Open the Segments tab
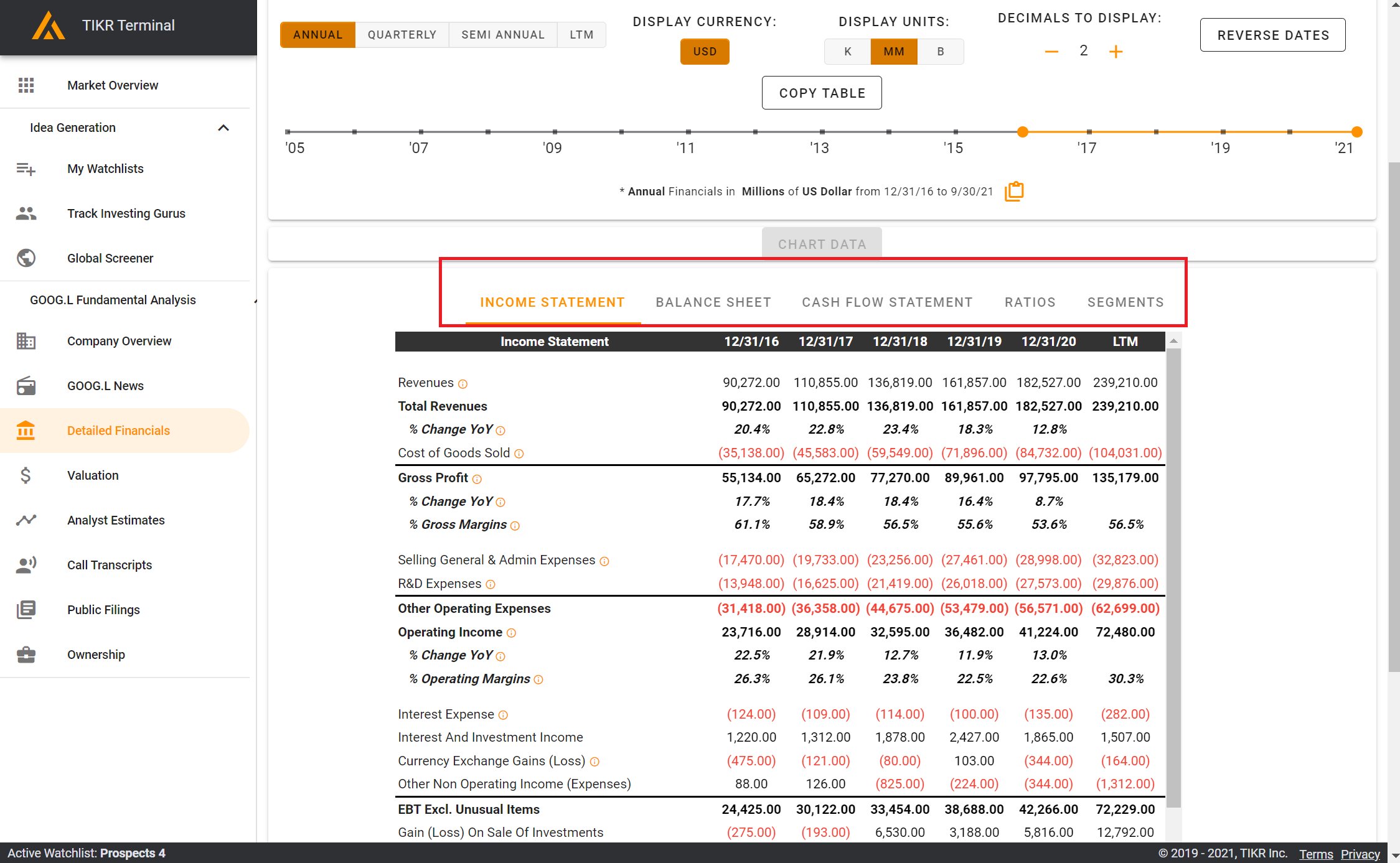The width and height of the screenshot is (1400, 863). [1125, 302]
